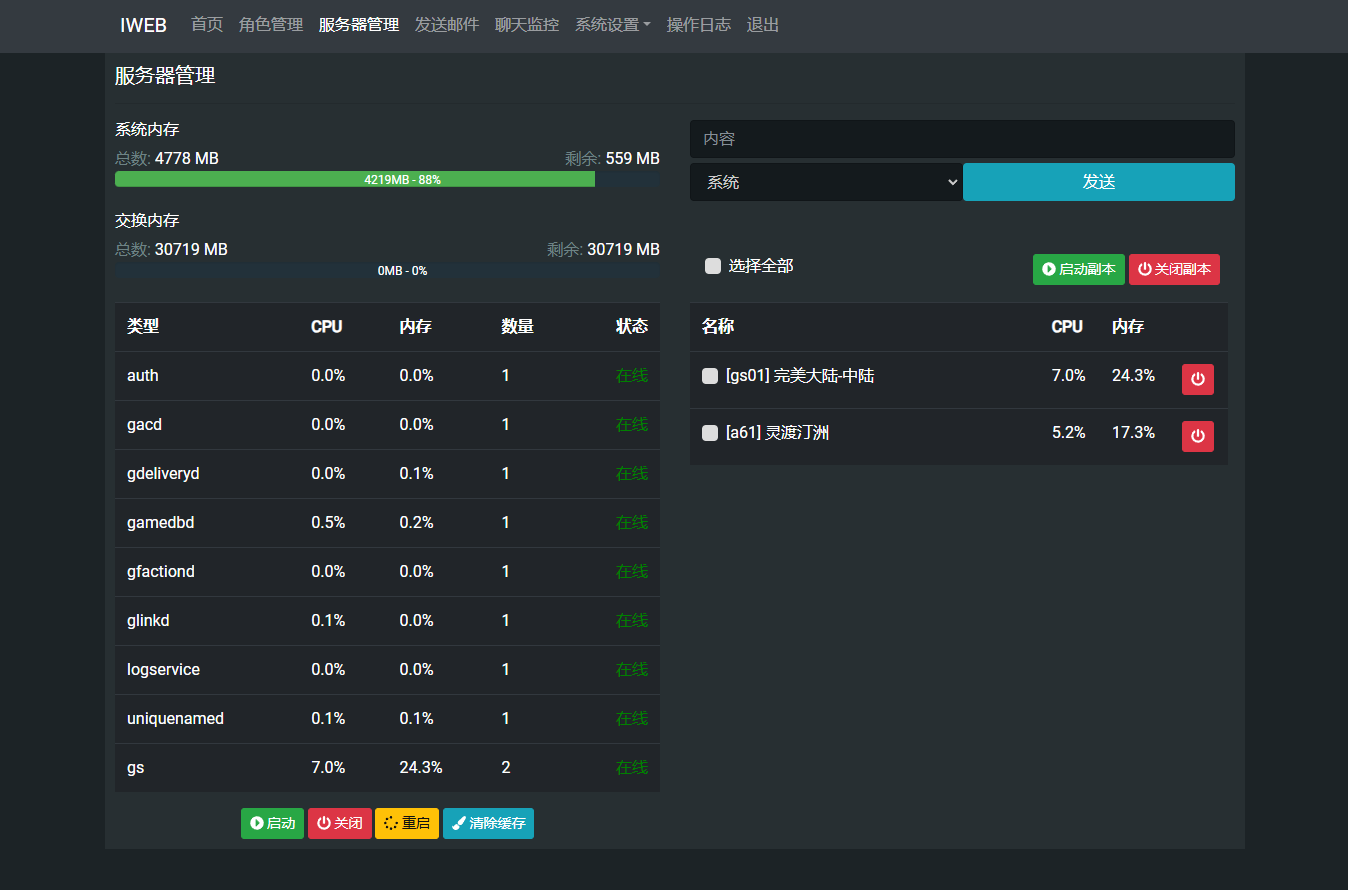Click the gdeliveryd row name
This screenshot has height=890, width=1348.
[163, 474]
